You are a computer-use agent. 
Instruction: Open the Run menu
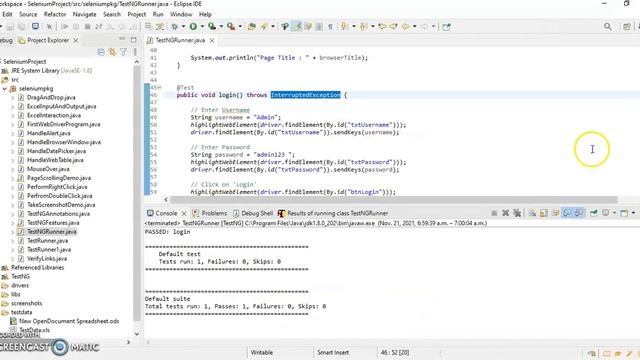tap(158, 14)
